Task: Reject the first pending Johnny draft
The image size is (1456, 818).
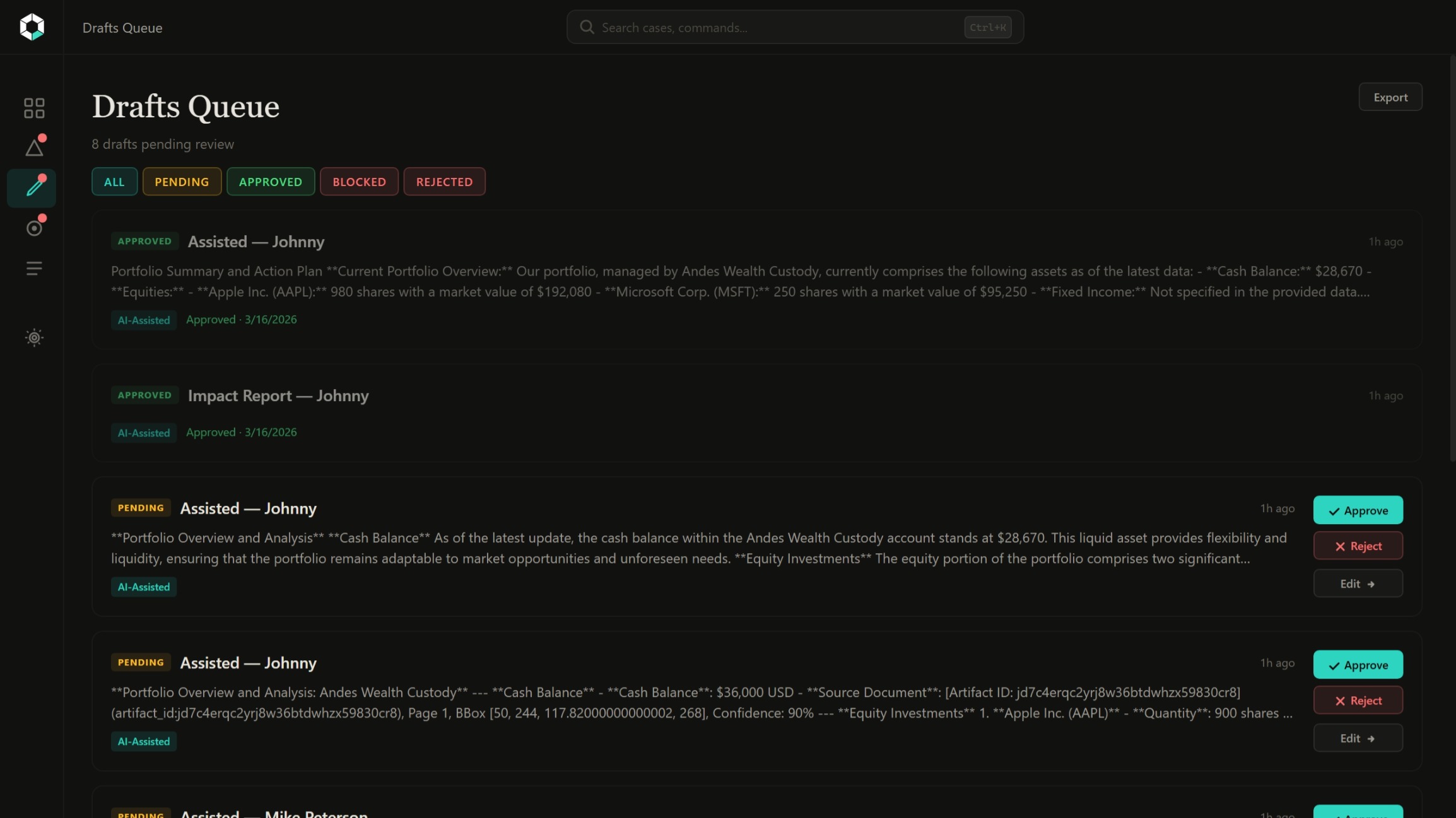Action: tap(1358, 546)
